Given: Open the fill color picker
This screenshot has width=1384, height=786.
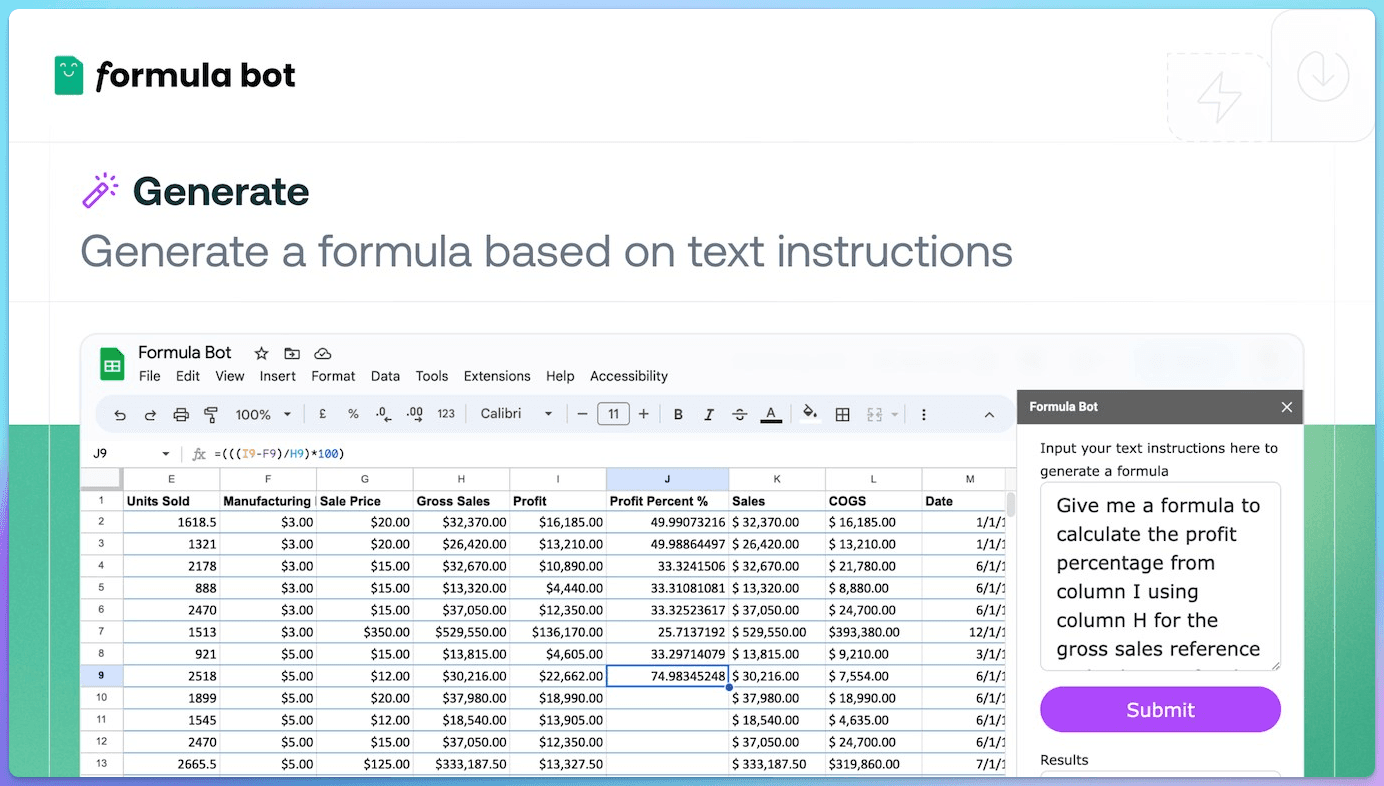Looking at the screenshot, I should [x=810, y=413].
